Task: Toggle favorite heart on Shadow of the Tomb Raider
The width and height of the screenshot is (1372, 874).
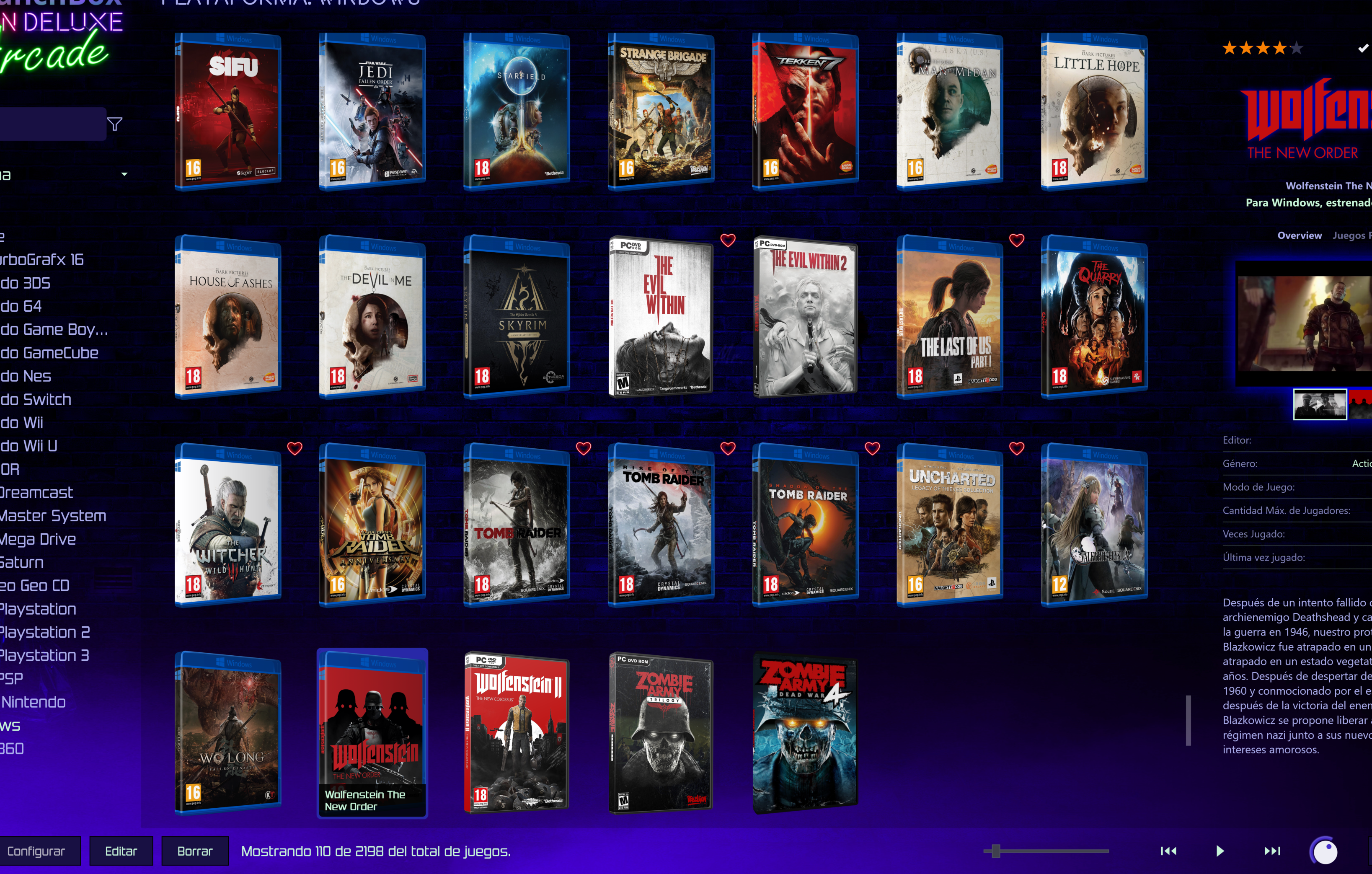Action: pos(872,448)
